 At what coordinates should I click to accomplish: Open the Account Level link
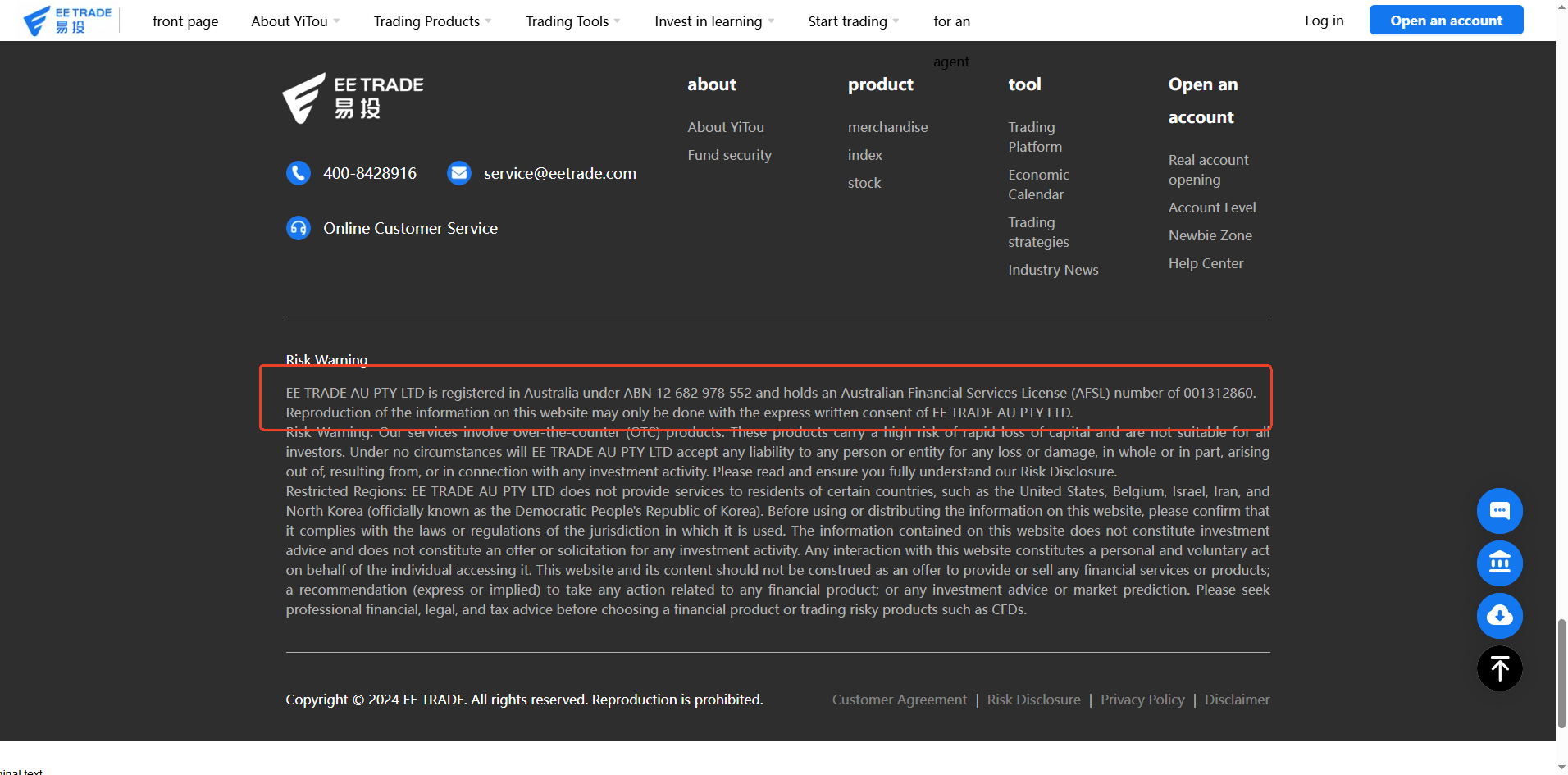point(1212,207)
